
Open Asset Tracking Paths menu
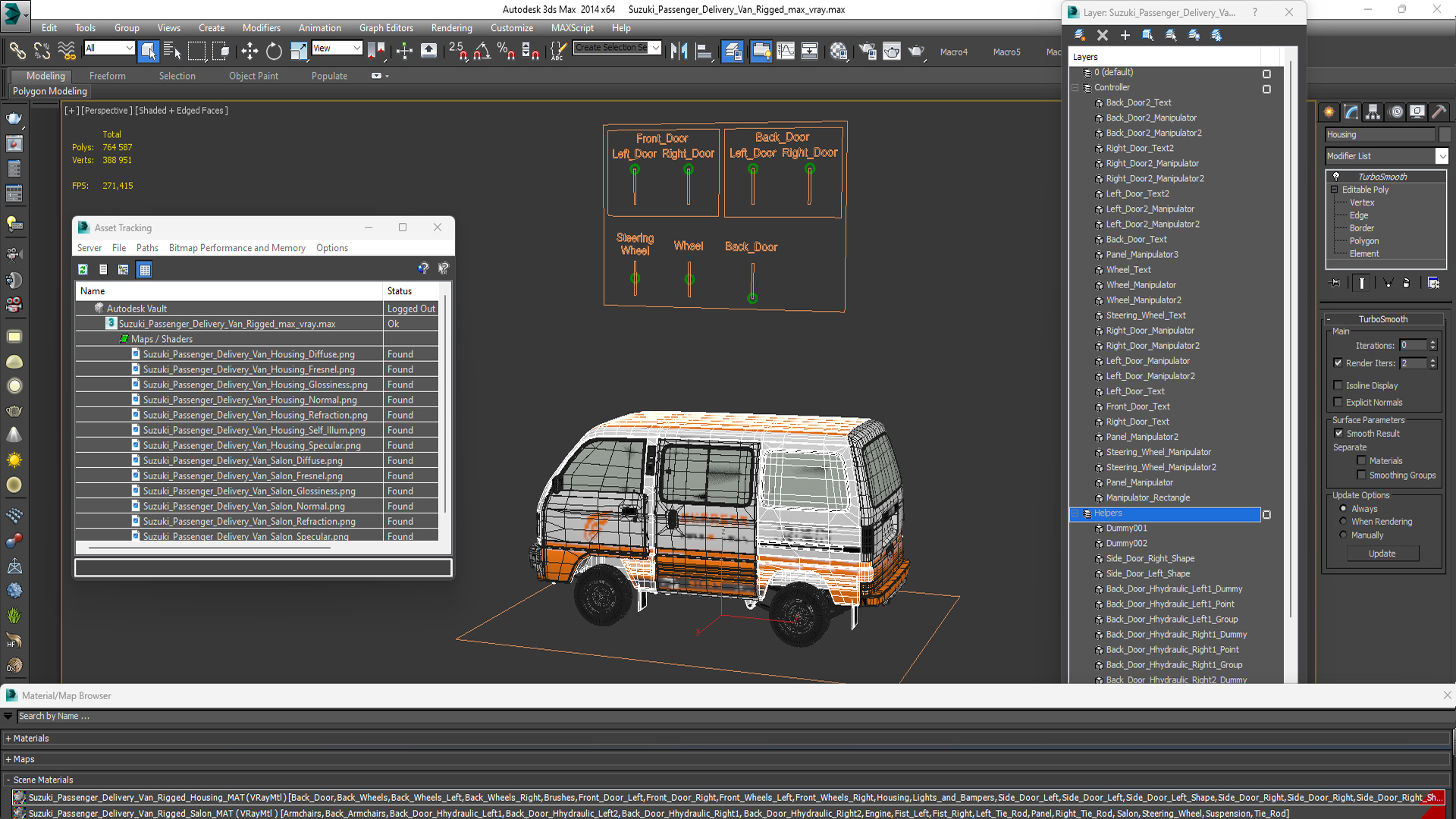(147, 248)
